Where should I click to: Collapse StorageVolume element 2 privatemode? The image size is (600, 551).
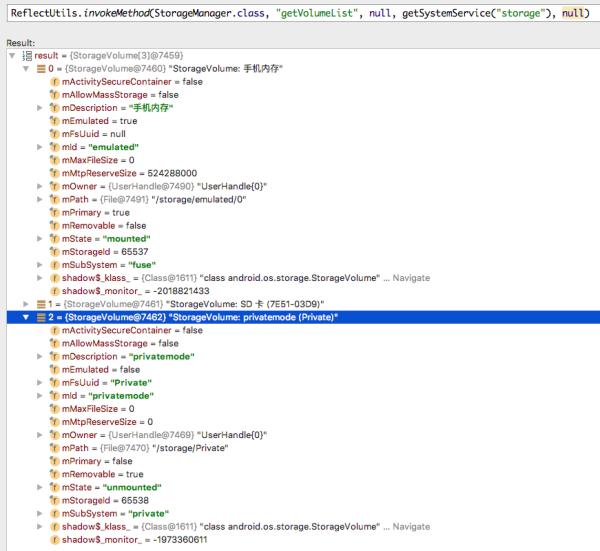coord(26,317)
